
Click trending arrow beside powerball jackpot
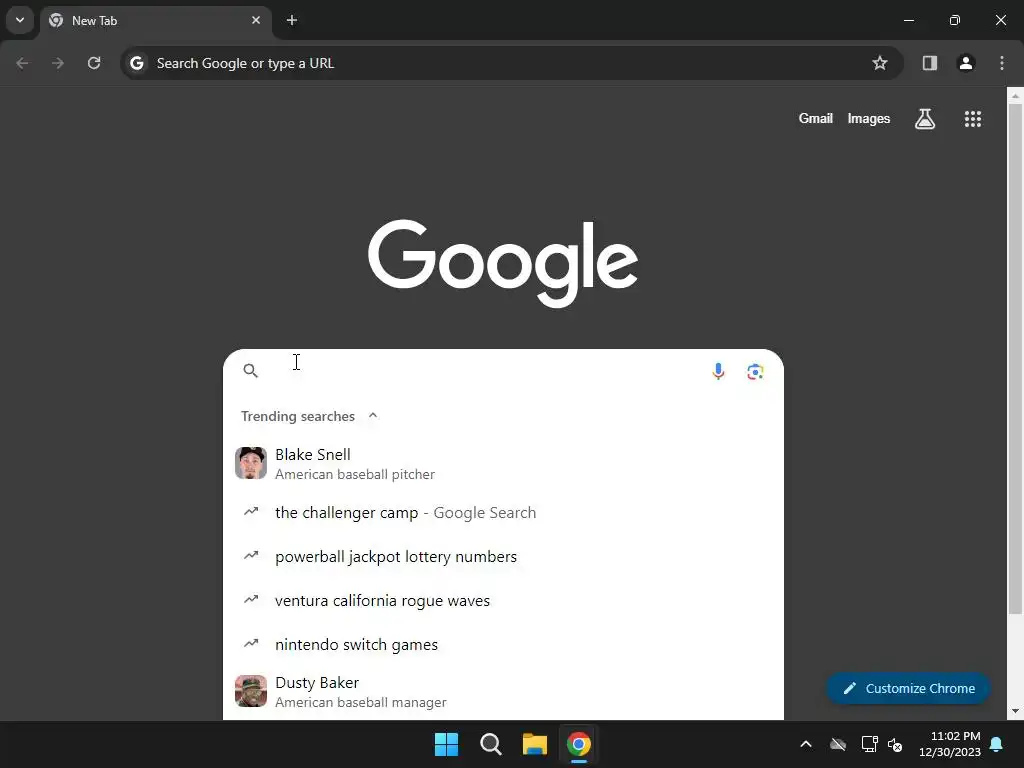pos(251,555)
